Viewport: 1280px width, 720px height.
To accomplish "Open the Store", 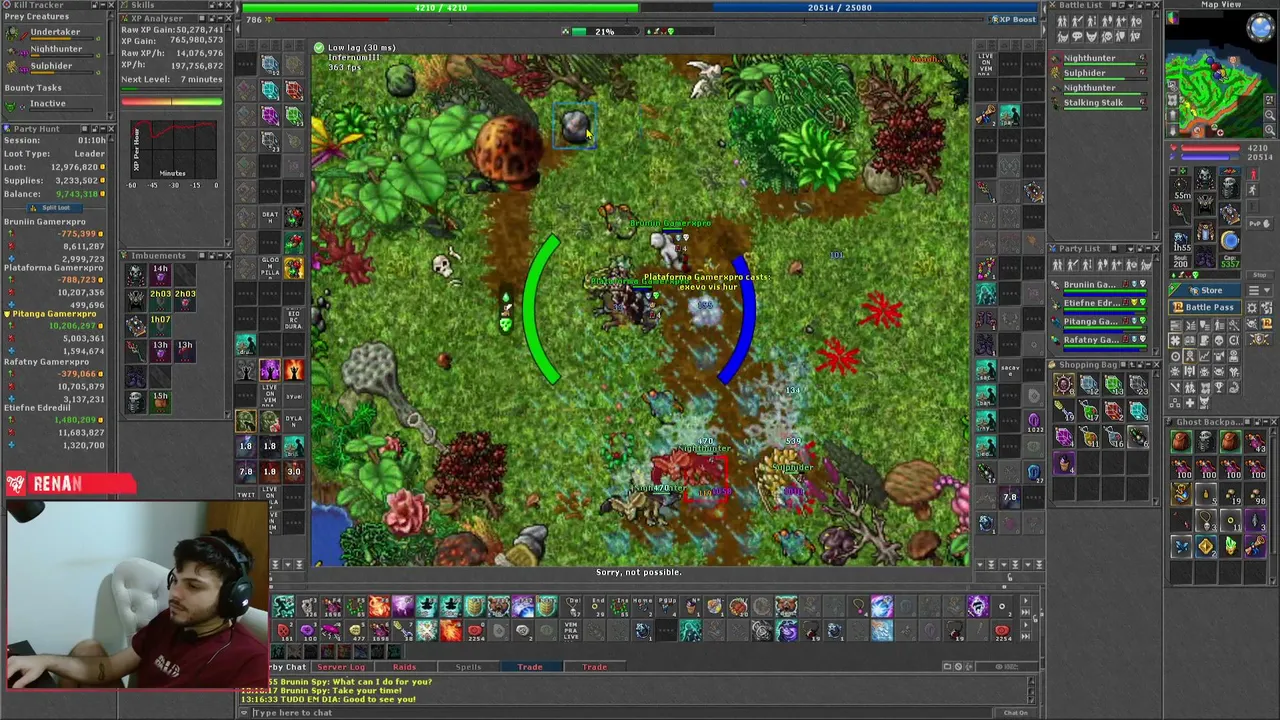I will (1203, 290).
